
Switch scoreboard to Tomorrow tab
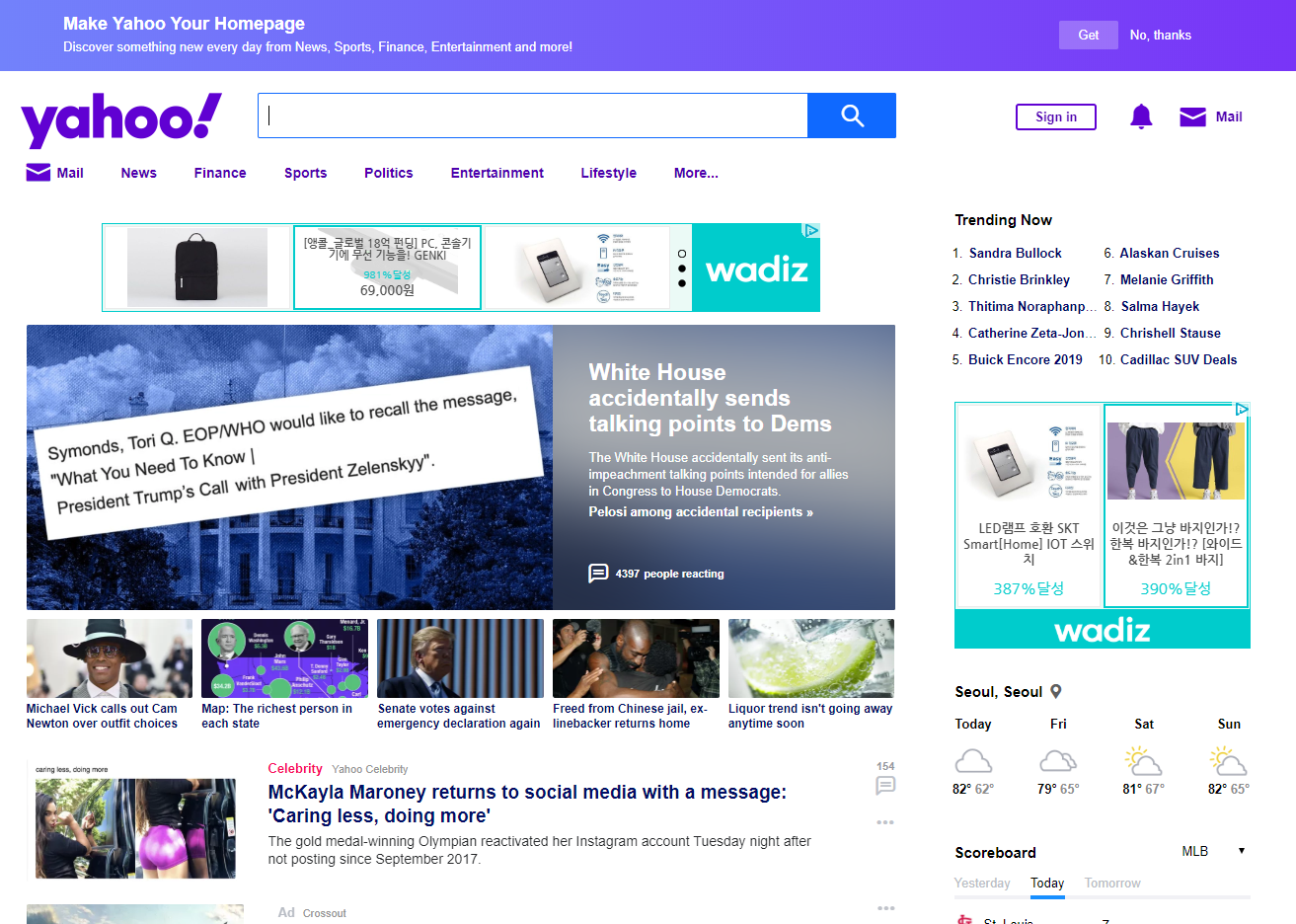coord(1112,884)
